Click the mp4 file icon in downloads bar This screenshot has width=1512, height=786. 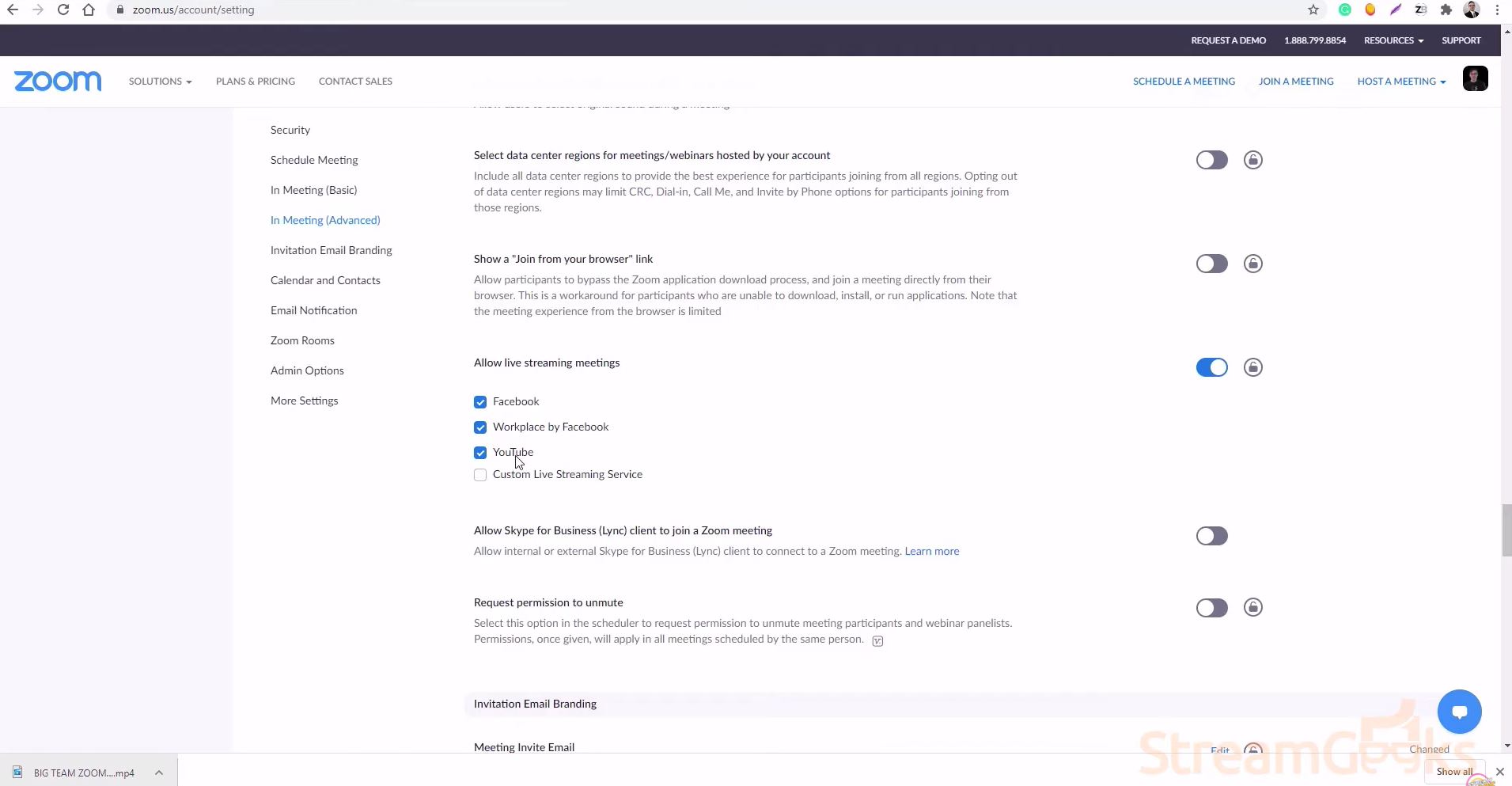tap(17, 772)
